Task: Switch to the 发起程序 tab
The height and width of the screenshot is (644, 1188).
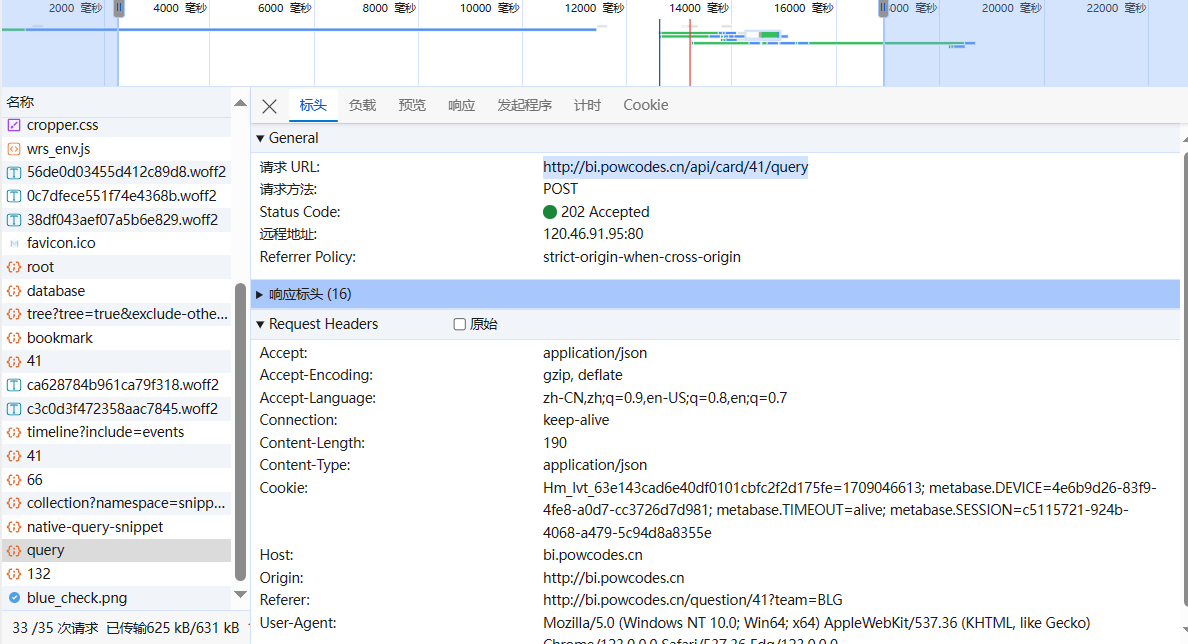Action: pyautogui.click(x=524, y=105)
